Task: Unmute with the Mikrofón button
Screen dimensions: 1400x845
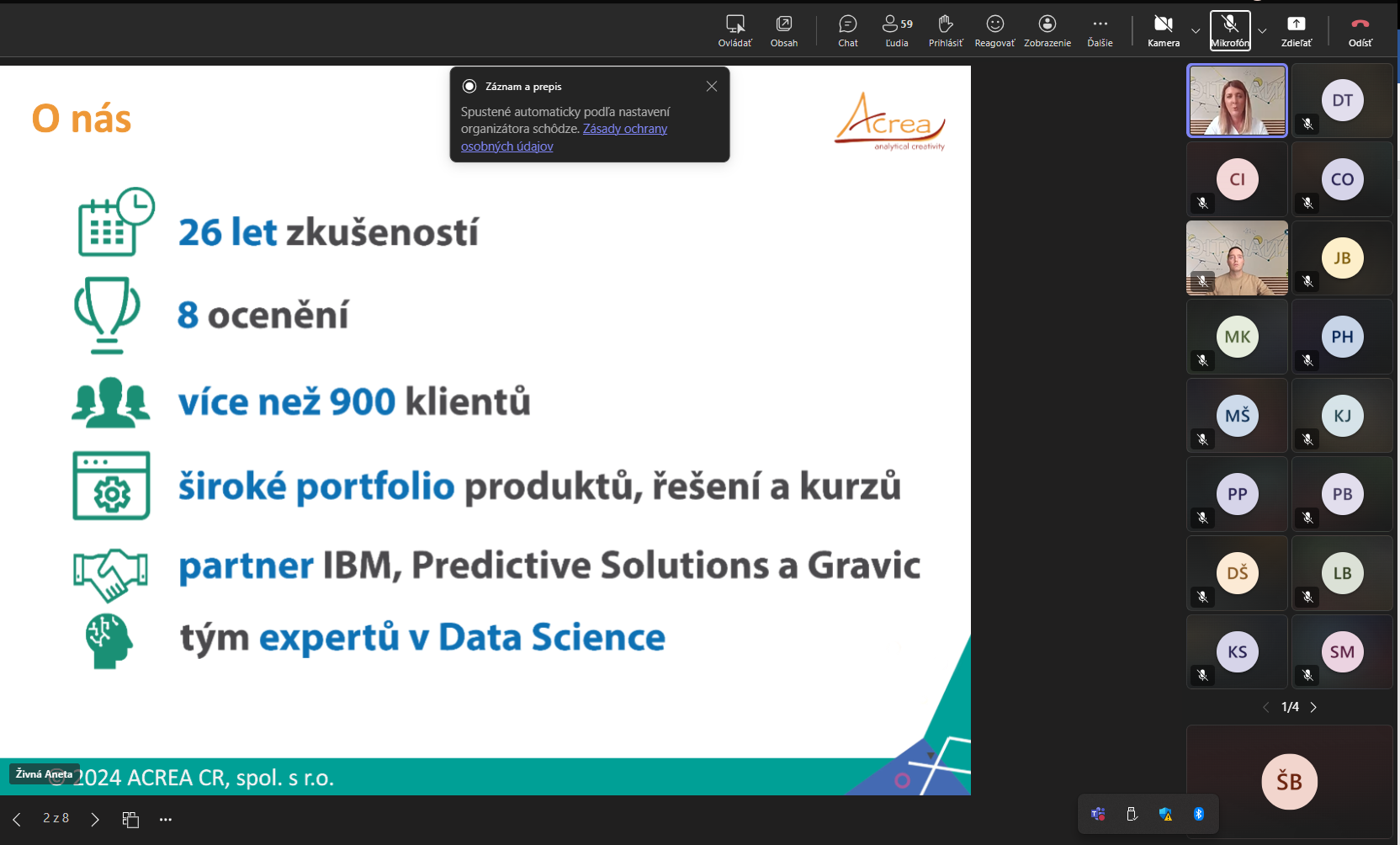Action: pos(1230,31)
